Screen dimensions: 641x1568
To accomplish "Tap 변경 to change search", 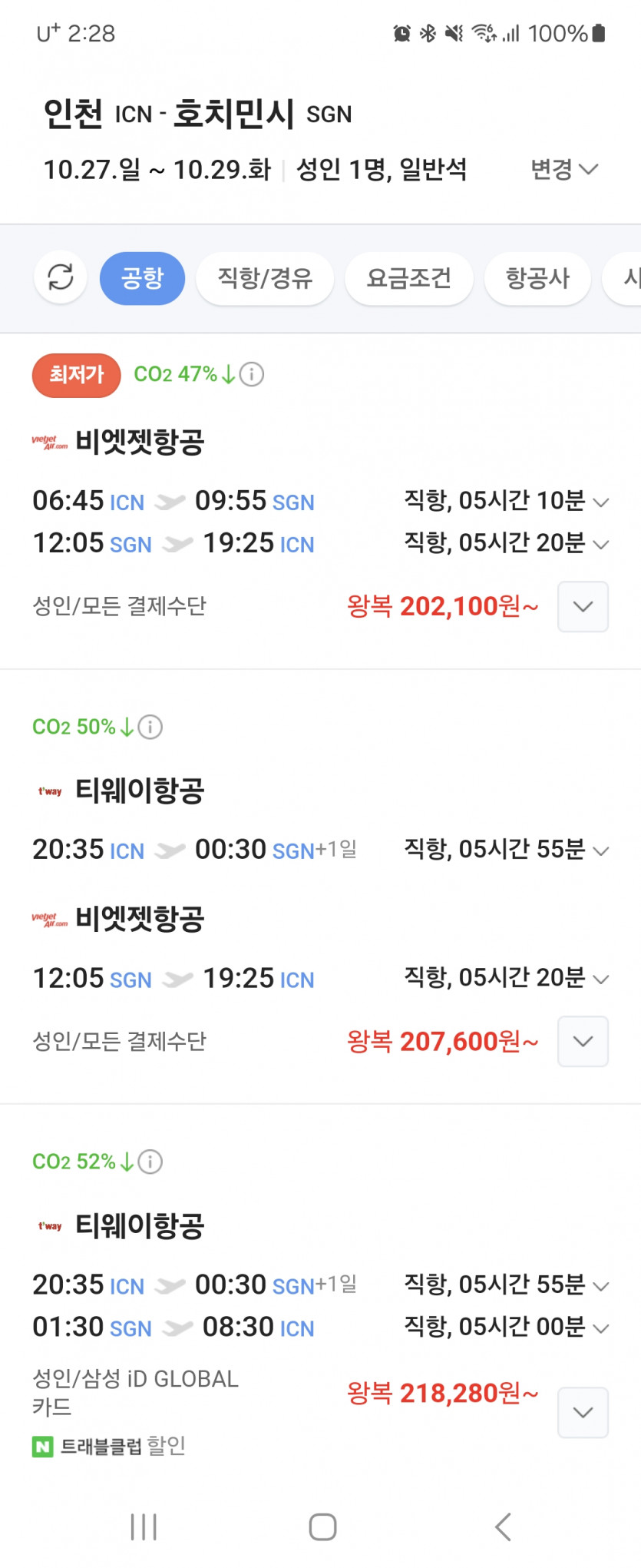I will (x=563, y=169).
